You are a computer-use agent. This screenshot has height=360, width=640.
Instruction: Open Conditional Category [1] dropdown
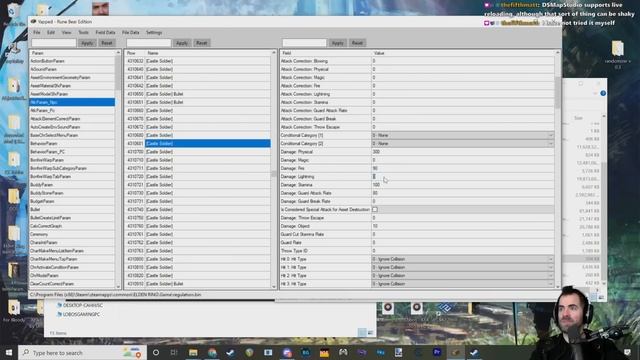click(462, 135)
